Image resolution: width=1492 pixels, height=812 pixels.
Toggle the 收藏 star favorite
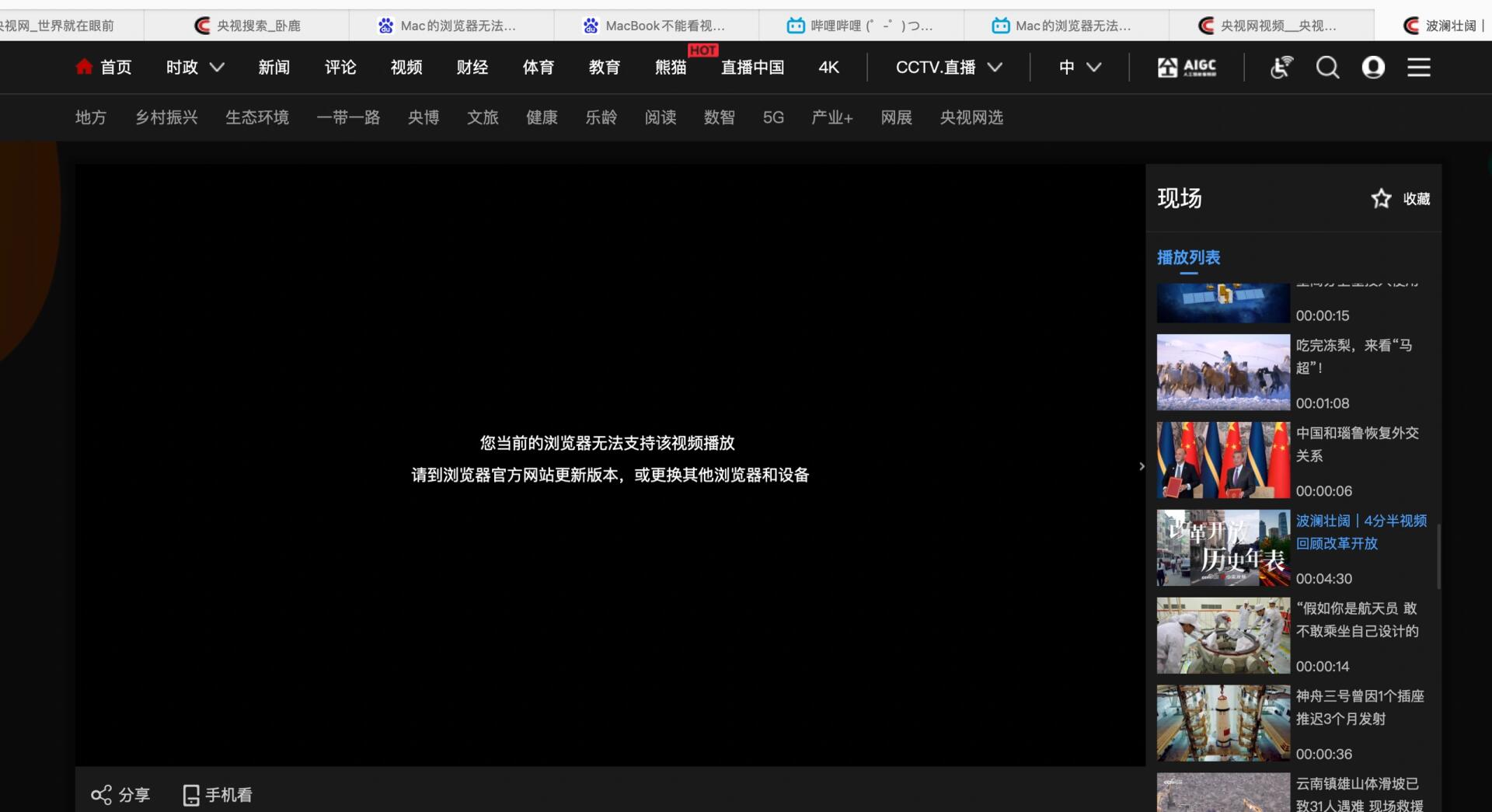(1381, 199)
